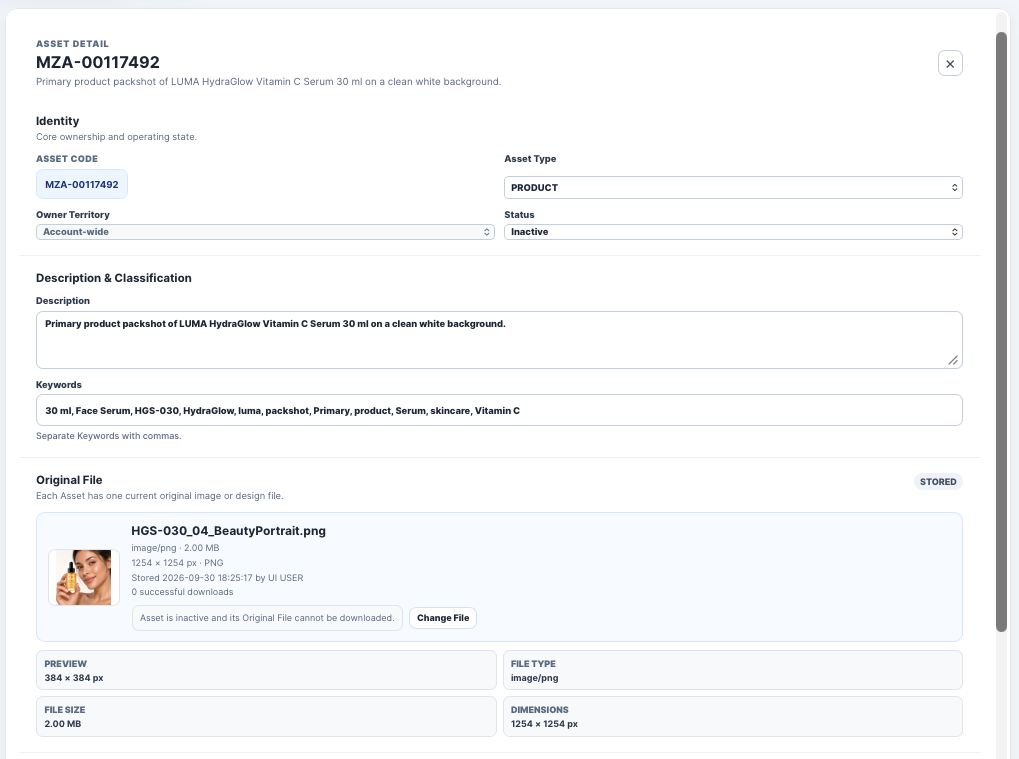Open the Owner Territory dropdown
The height and width of the screenshot is (759, 1019).
point(265,232)
